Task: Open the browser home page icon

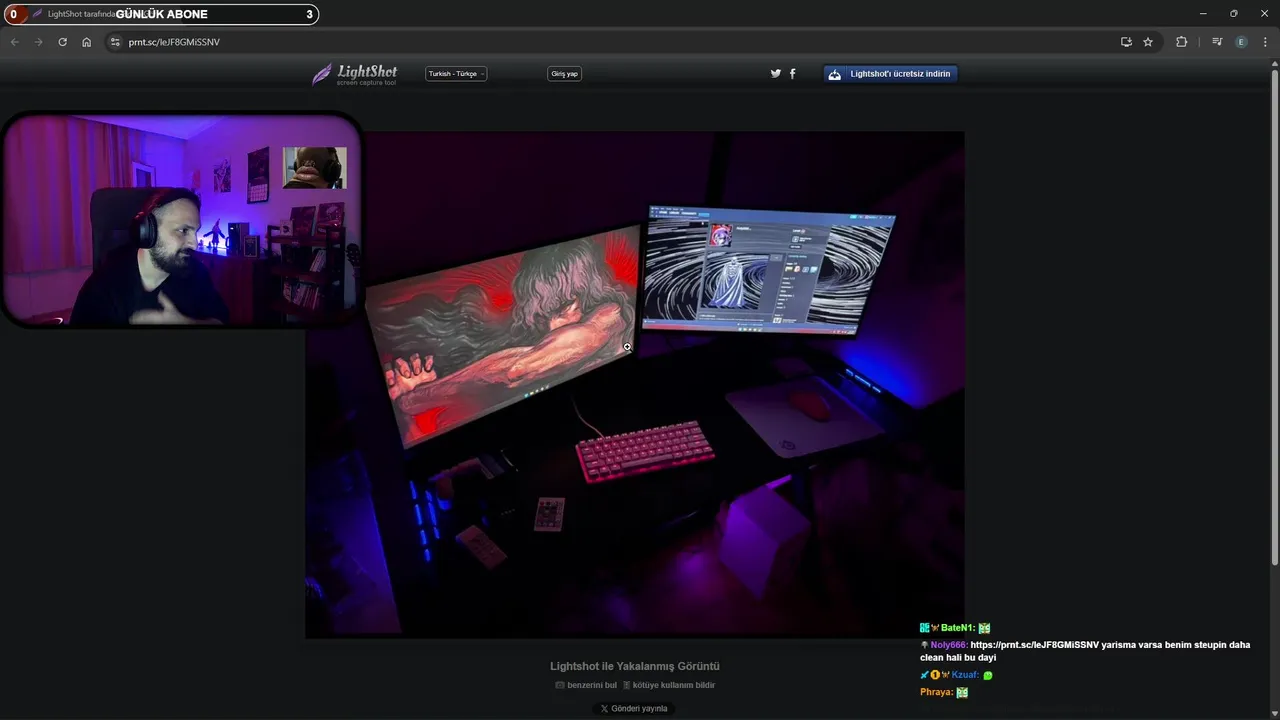Action: [x=87, y=42]
